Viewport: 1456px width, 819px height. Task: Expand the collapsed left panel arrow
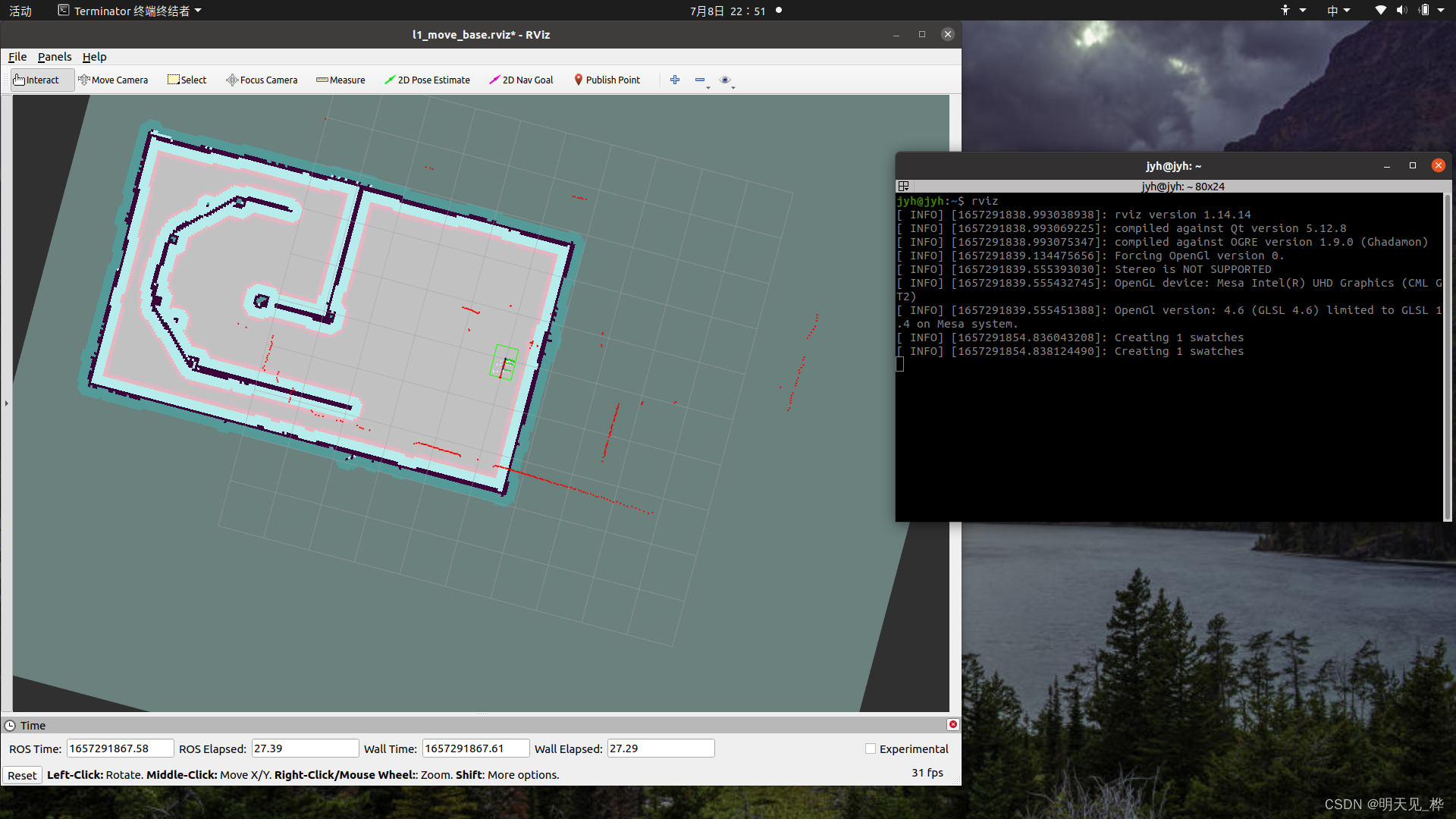(x=6, y=403)
